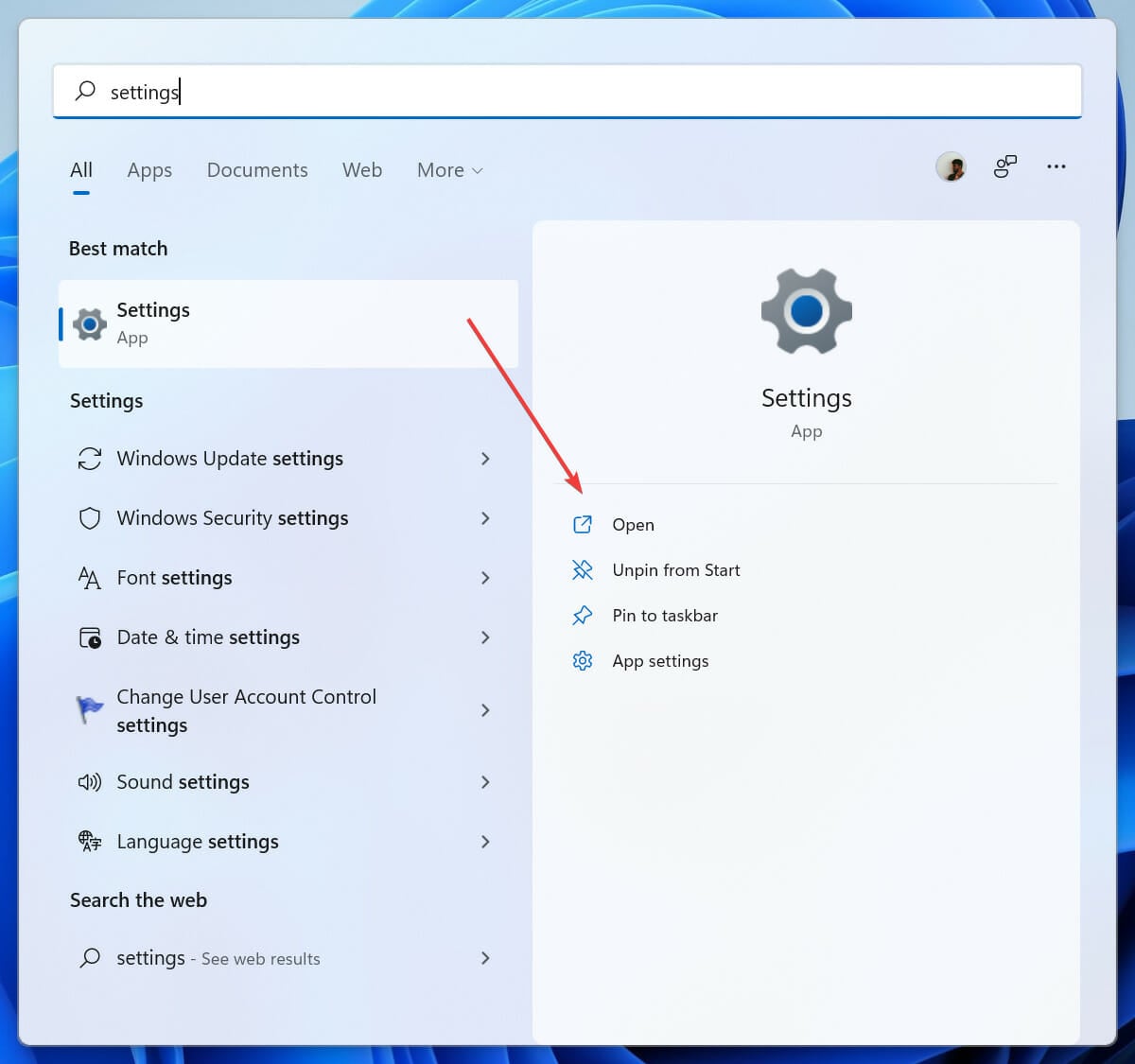
Task: Click the Windows Security shield icon
Action: pos(90,518)
